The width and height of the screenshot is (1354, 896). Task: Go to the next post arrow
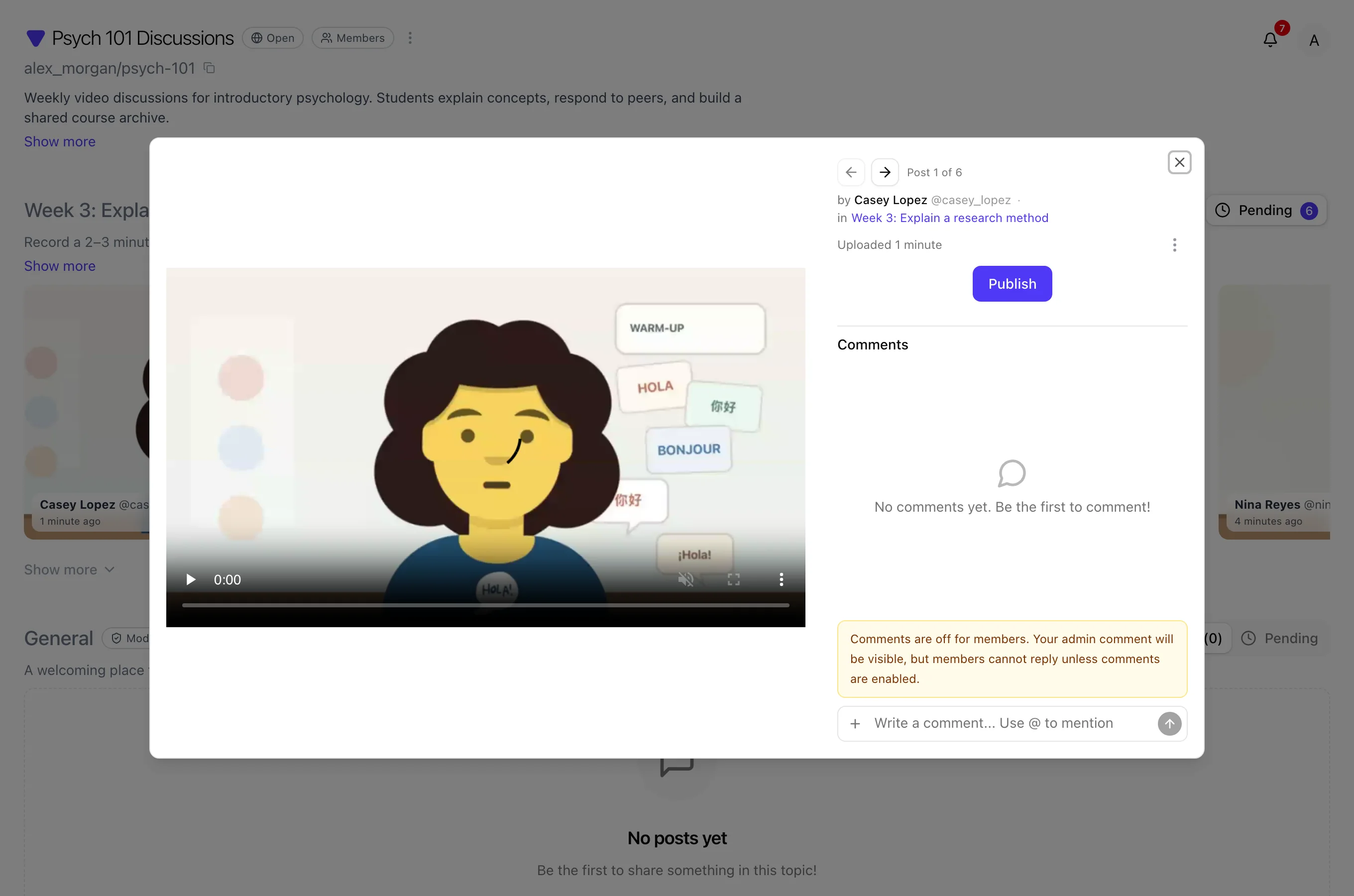coord(885,173)
